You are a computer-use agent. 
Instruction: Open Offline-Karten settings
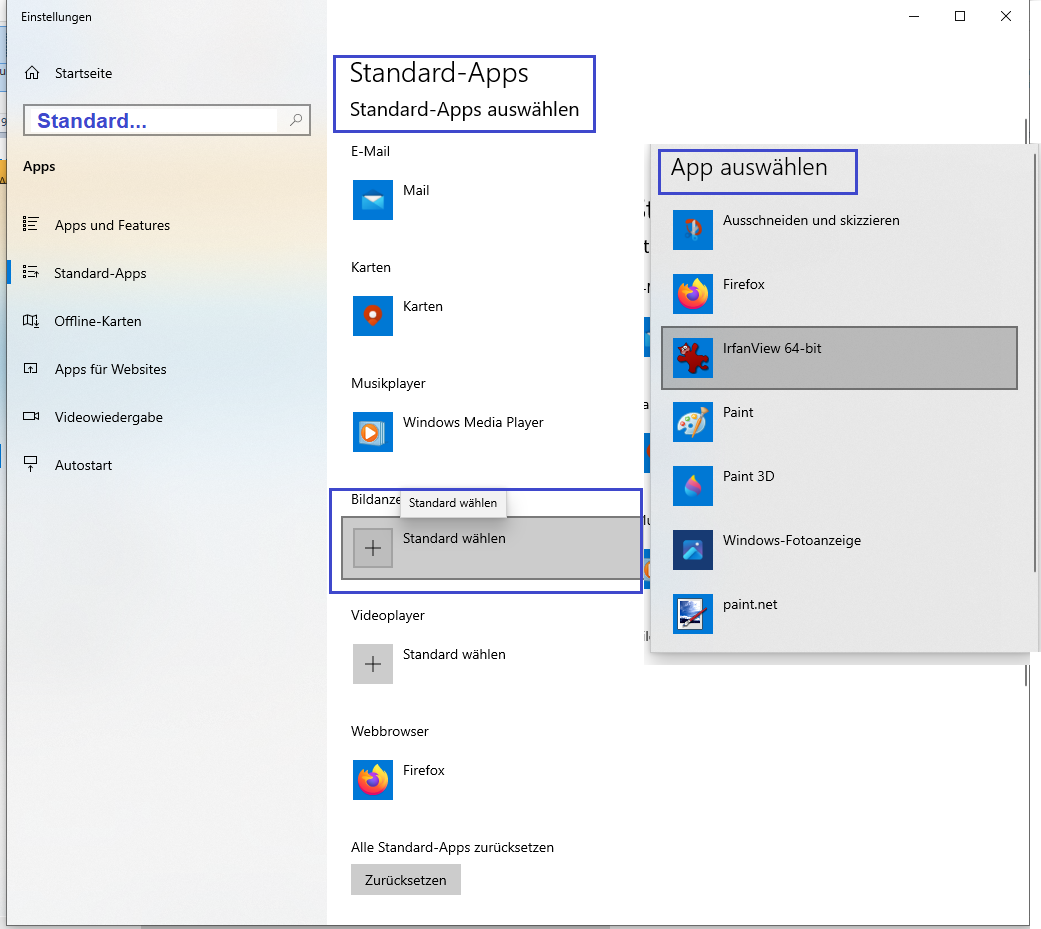coord(167,321)
